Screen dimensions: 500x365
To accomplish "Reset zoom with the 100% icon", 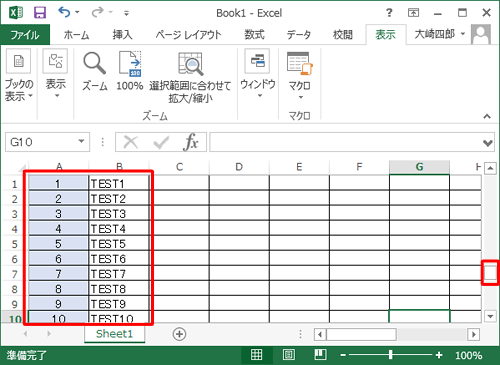I will (x=130, y=71).
